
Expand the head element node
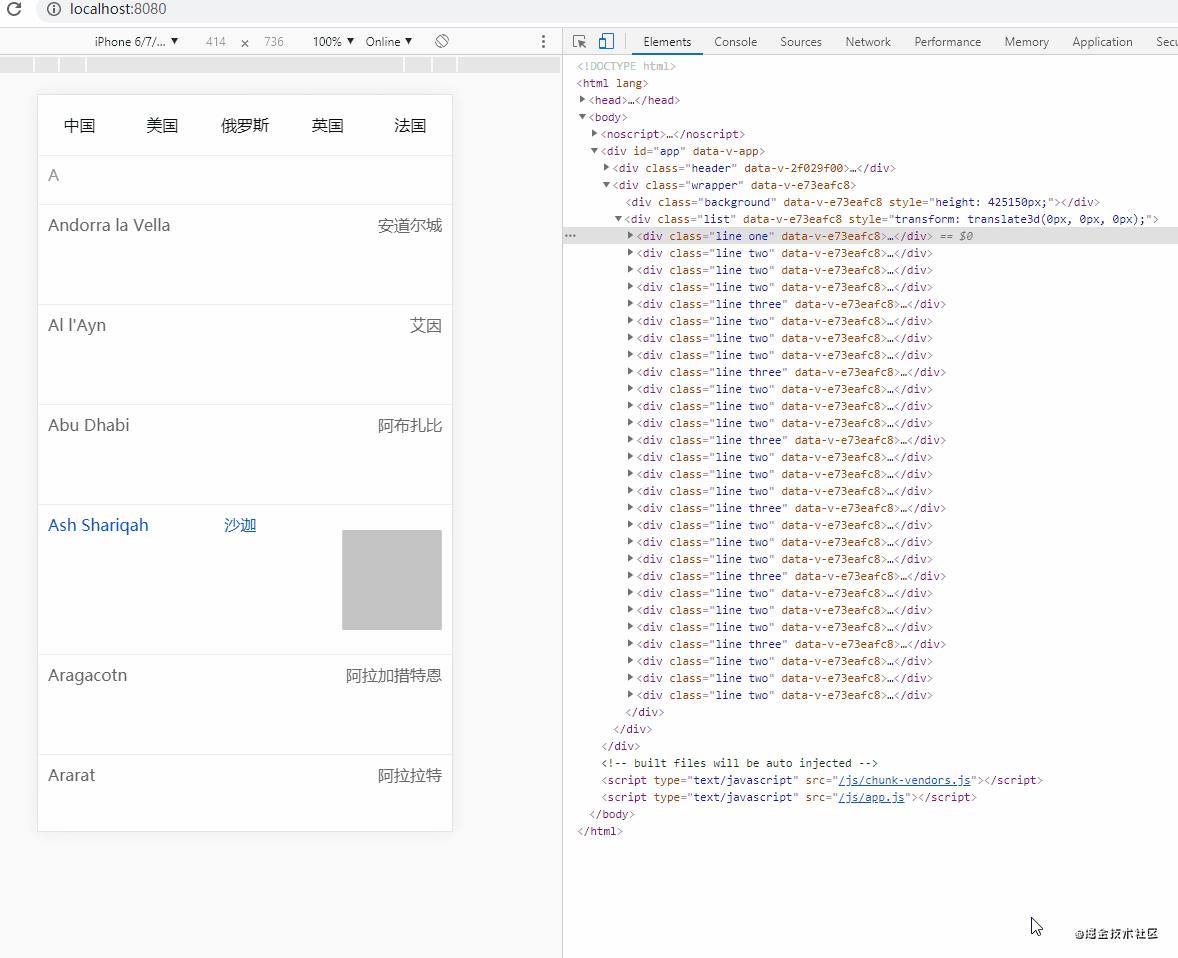coord(582,100)
